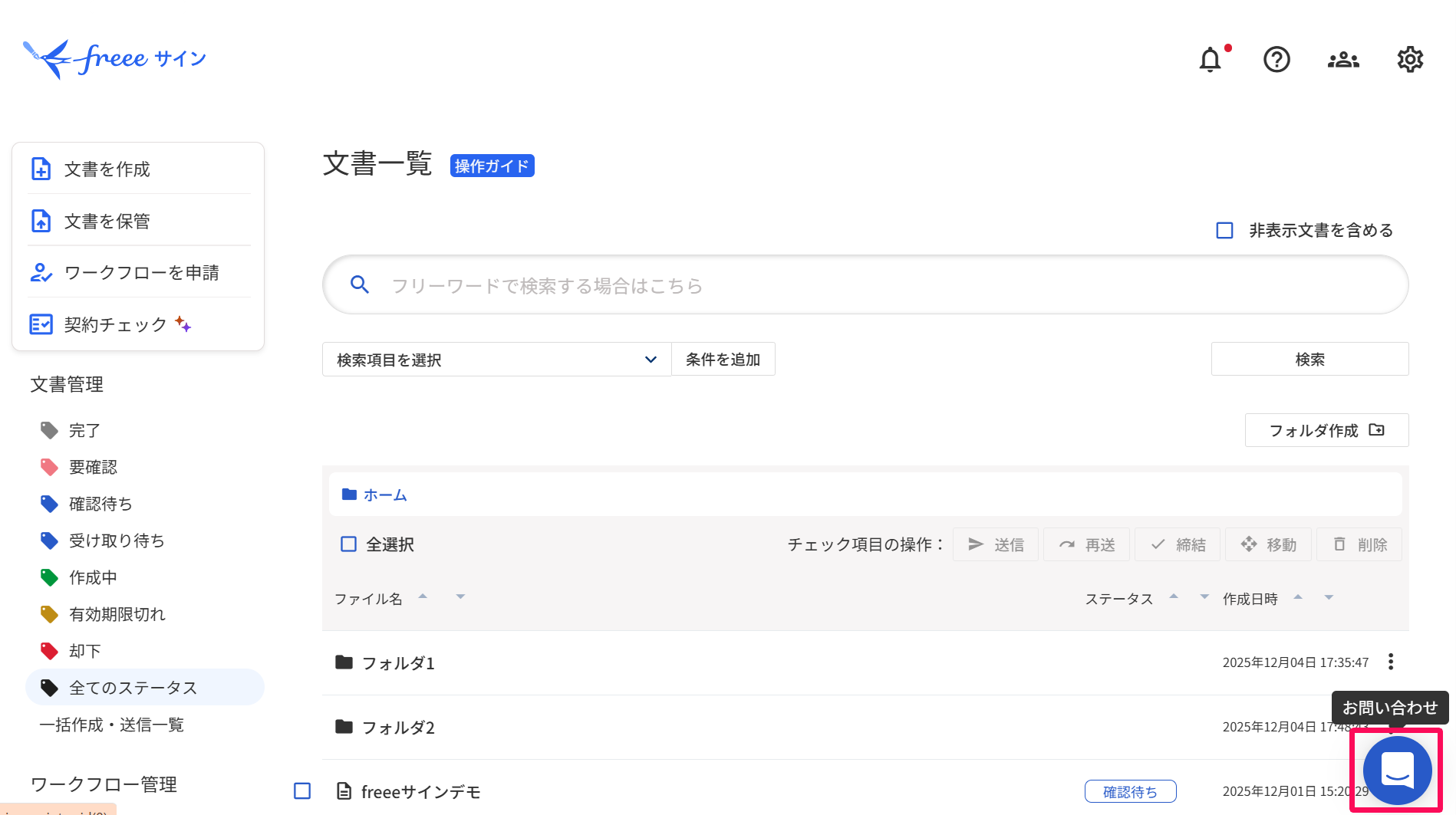Click 文書を作成 in the sidebar
The width and height of the screenshot is (1456, 815).
tap(139, 169)
